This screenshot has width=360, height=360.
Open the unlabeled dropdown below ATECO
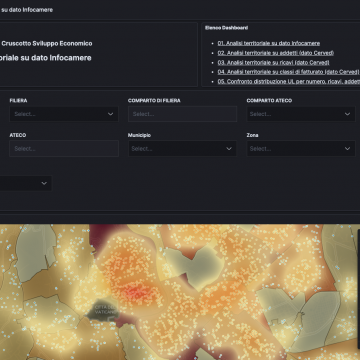pos(26,183)
